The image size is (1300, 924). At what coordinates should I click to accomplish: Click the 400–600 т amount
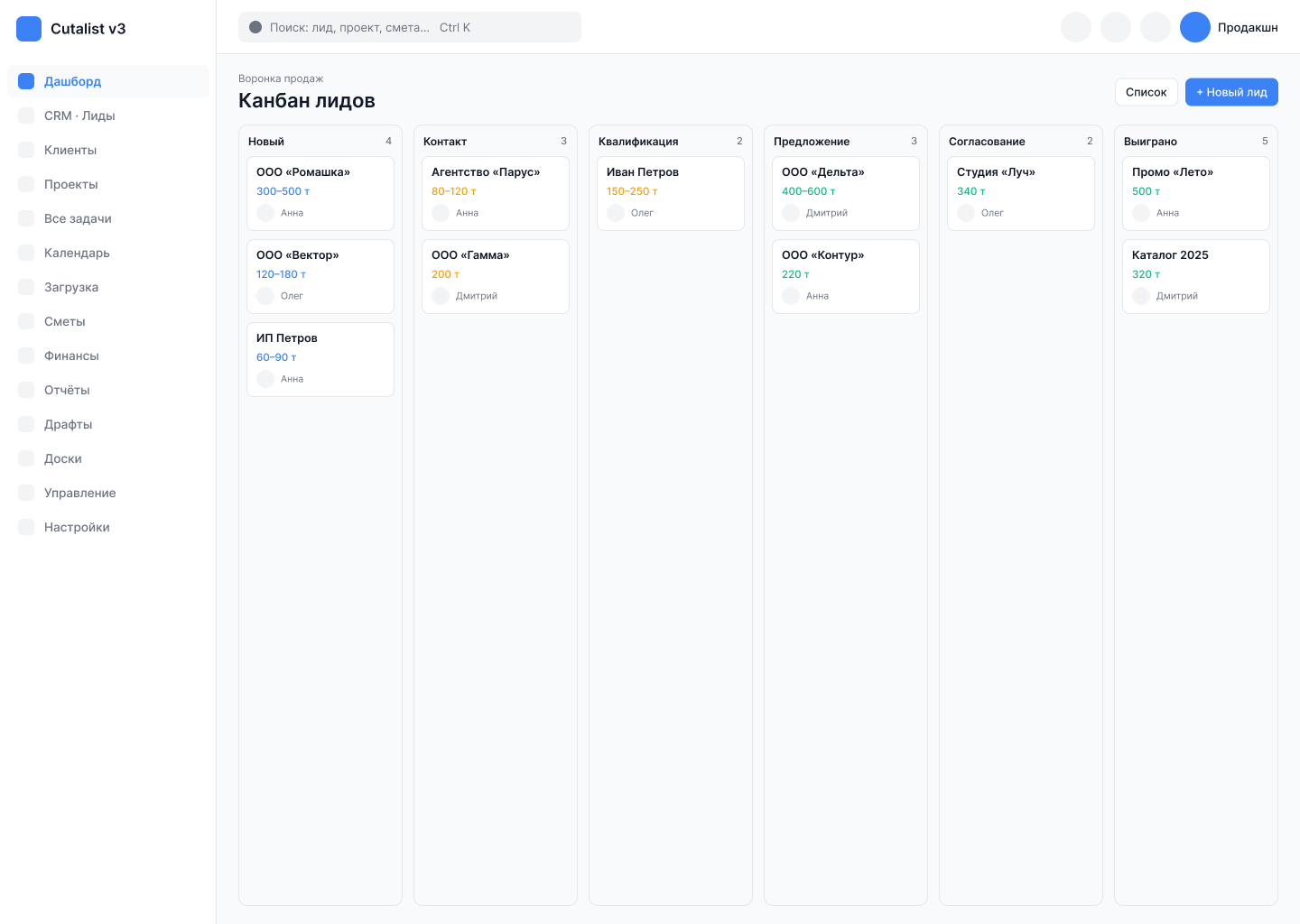pos(808,191)
